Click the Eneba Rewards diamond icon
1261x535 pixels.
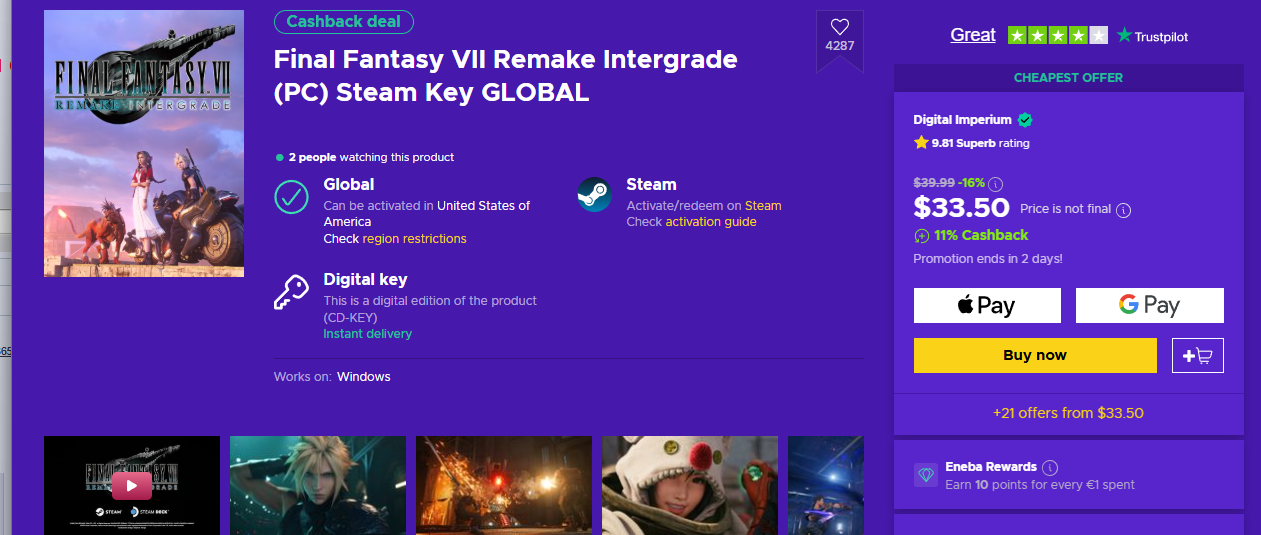coord(925,475)
